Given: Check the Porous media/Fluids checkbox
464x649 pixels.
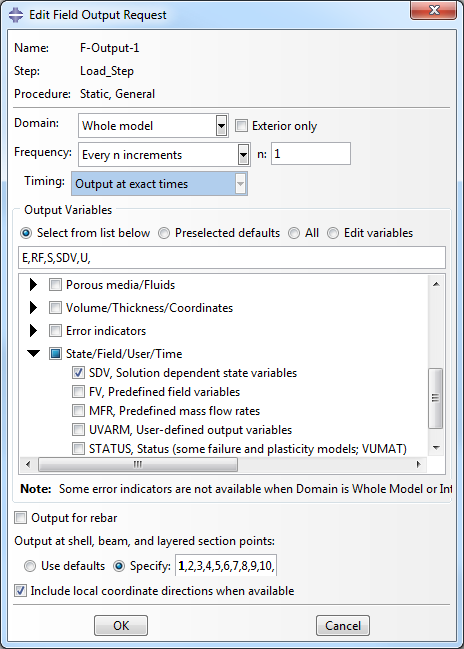Looking at the screenshot, I should pyautogui.click(x=55, y=284).
